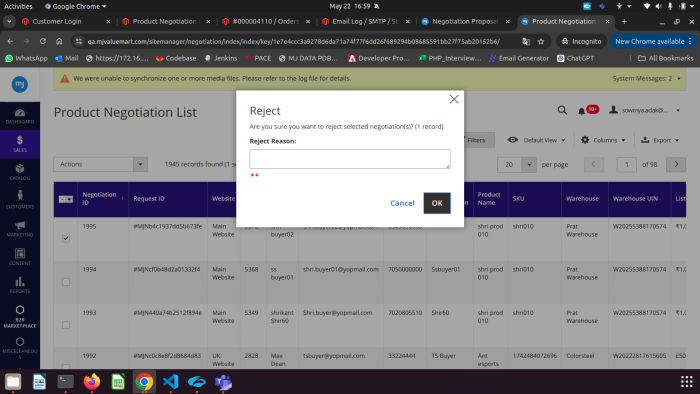This screenshot has width=700, height=394.
Task: Go to the next grid page
Action: [676, 165]
